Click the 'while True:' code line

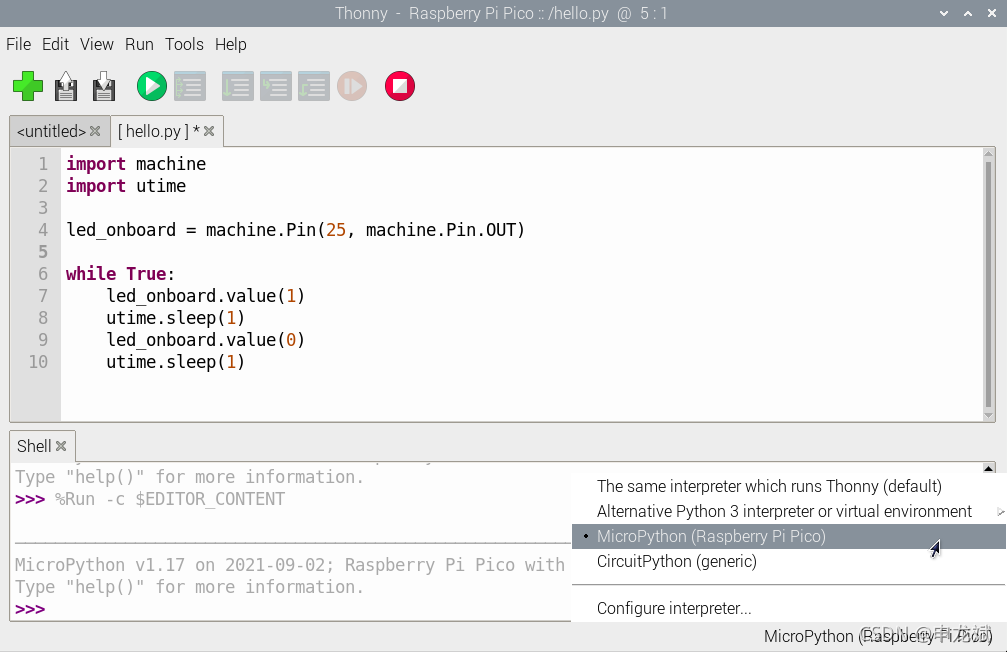tap(120, 274)
